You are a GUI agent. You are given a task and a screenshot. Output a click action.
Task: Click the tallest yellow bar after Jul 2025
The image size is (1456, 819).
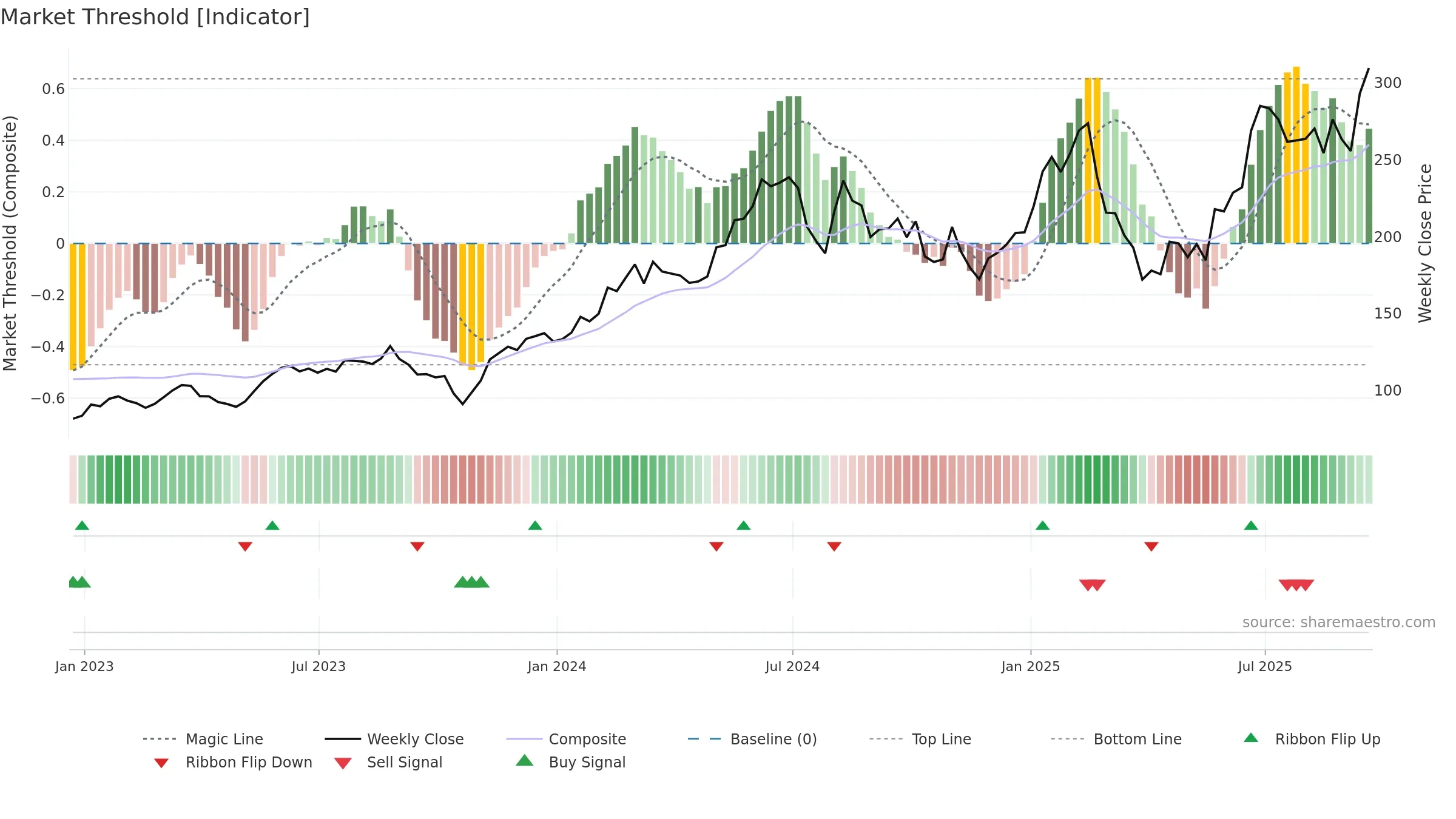point(1296,155)
